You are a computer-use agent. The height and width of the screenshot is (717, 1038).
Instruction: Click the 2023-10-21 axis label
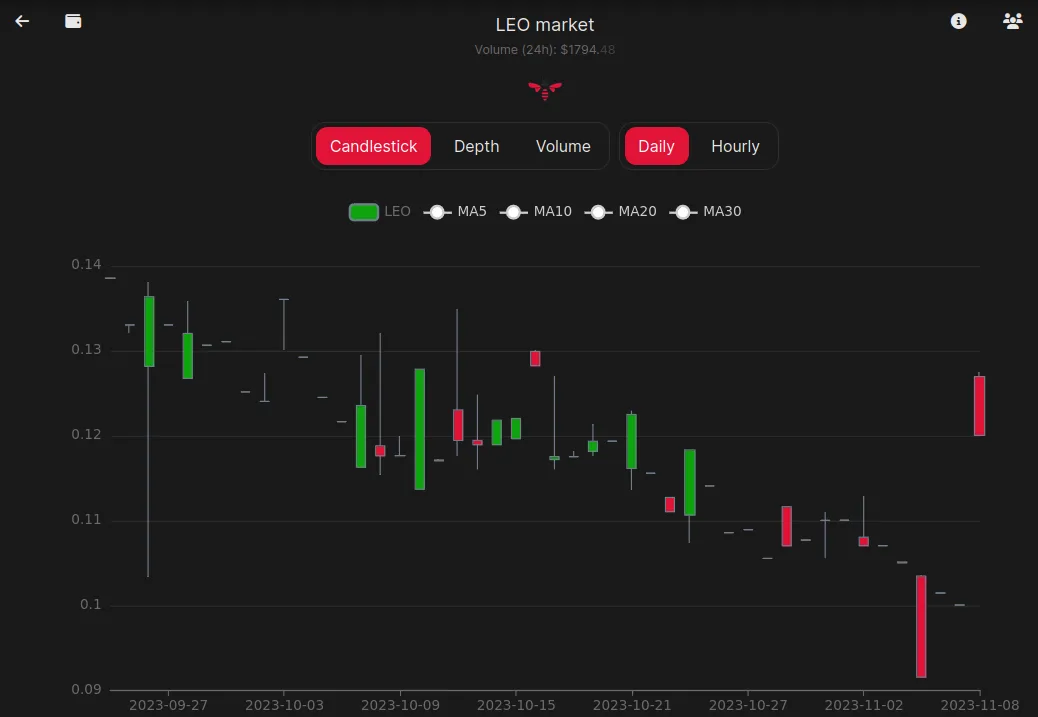coord(632,705)
